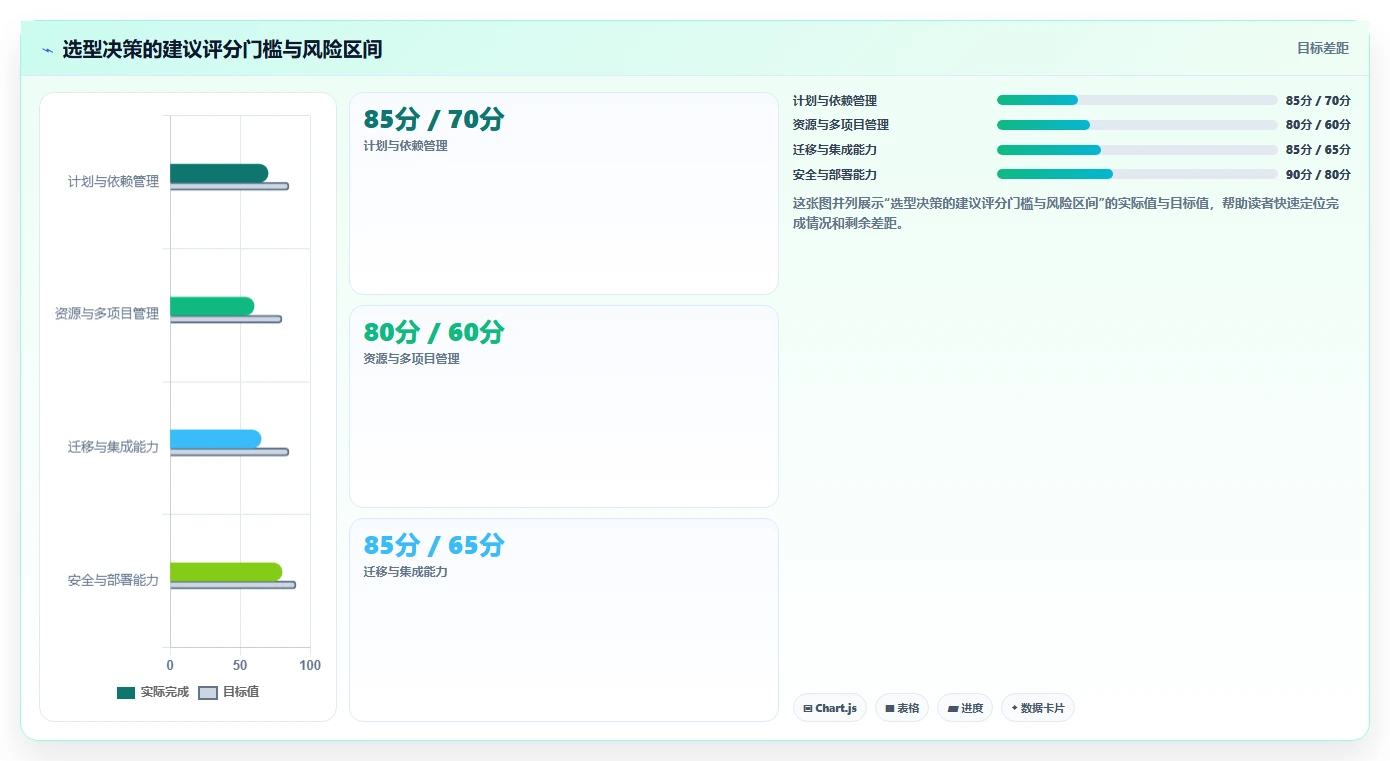Click the 85分 / 70分 progress row value
Viewport: 1390px width, 761px height.
[x=1318, y=100]
